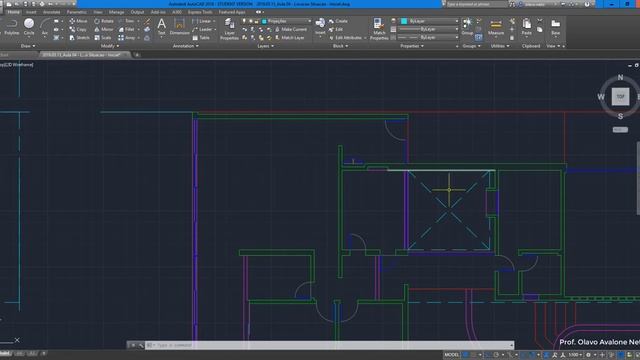Viewport: 640px width, 360px height.
Task: Click the Group tool
Action: click(x=467, y=27)
